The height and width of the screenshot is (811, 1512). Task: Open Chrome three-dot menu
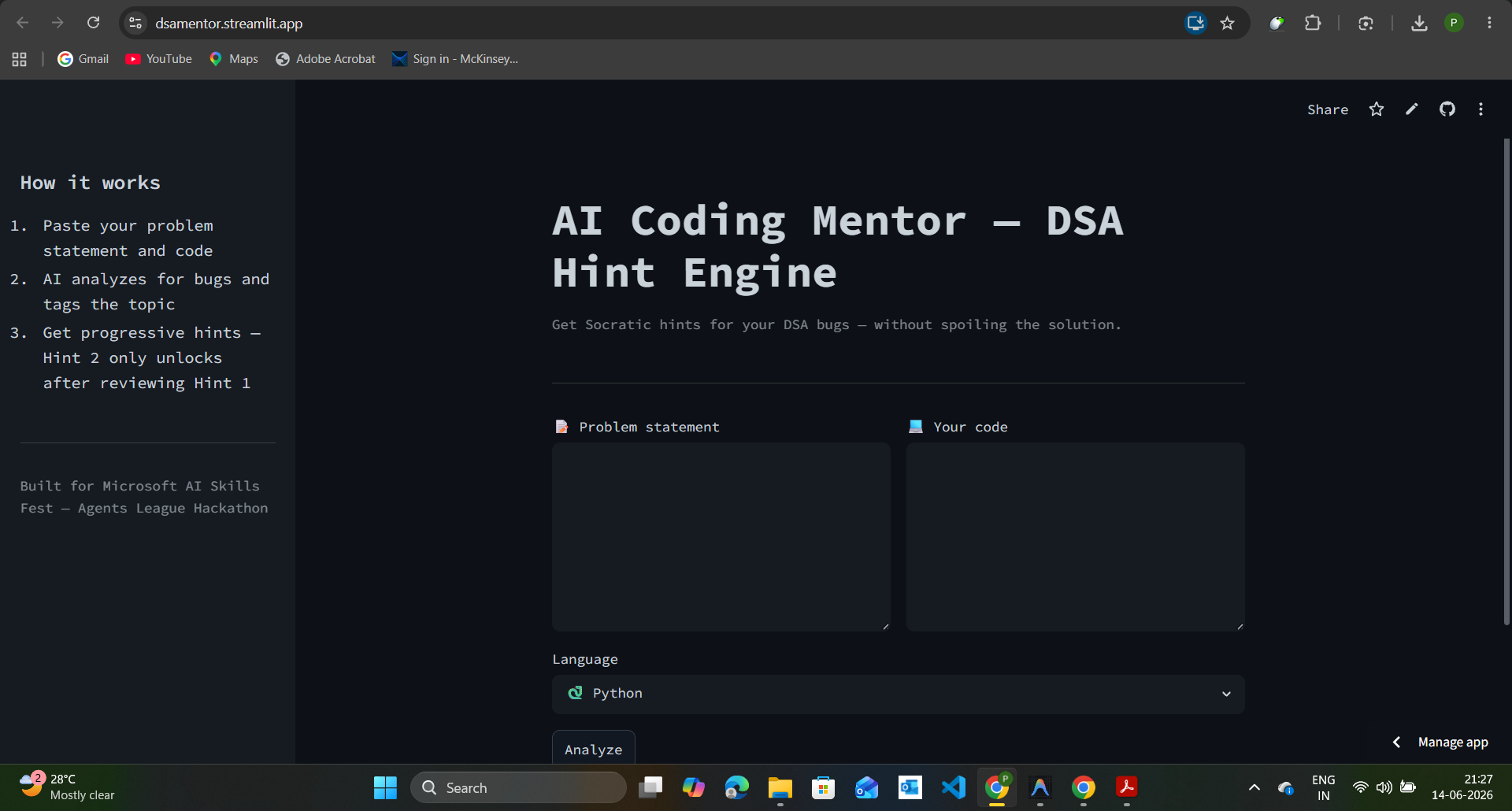1489,23
